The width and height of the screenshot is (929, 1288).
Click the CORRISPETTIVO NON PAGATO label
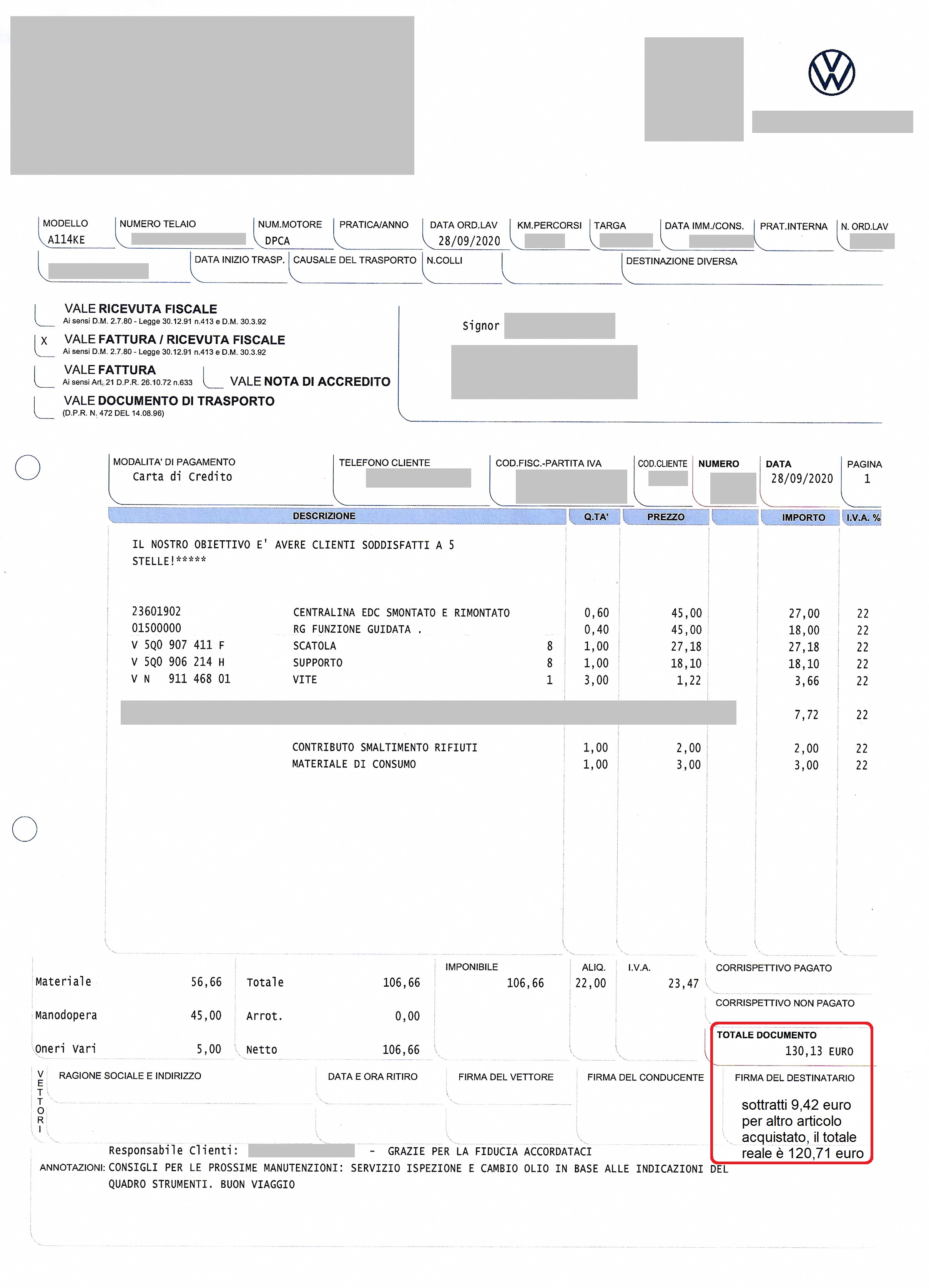[x=785, y=1003]
